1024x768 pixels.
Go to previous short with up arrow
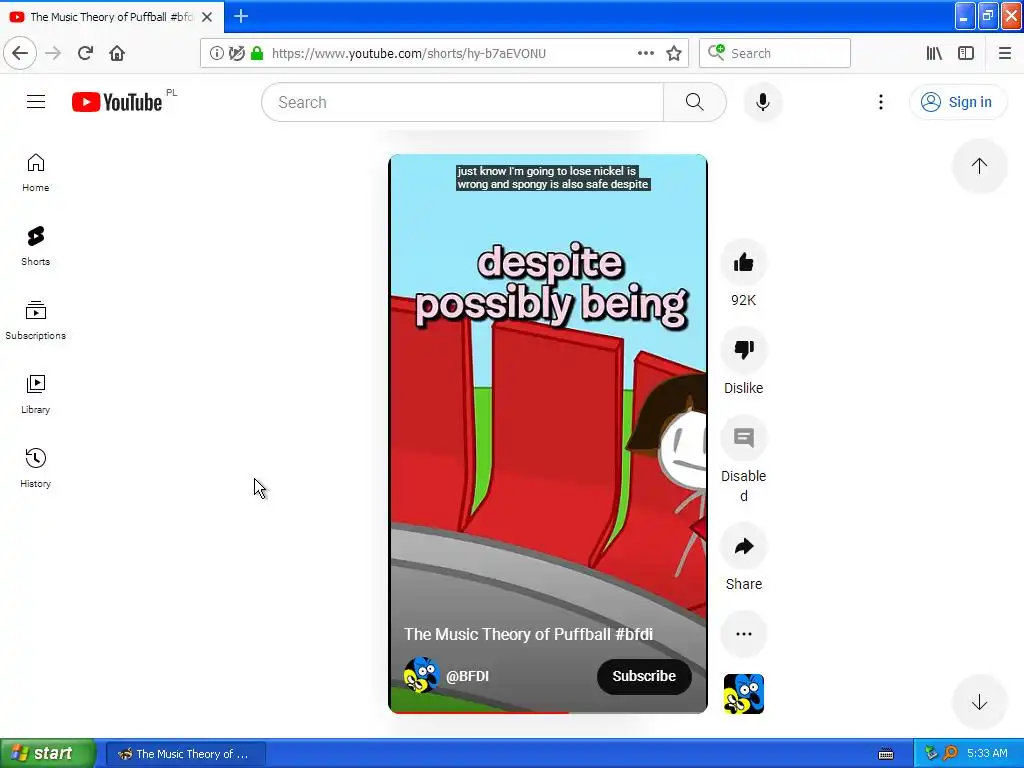(x=979, y=166)
